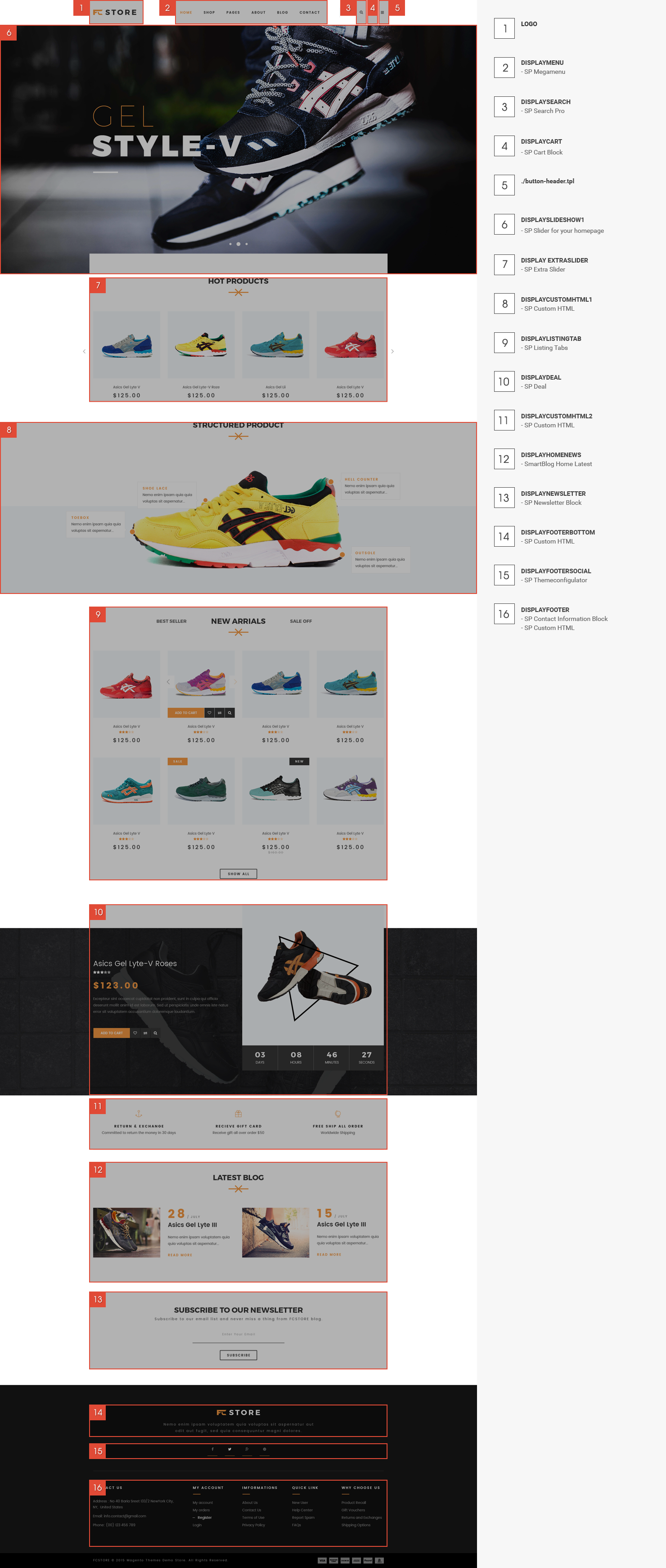Open the Pages menu item
This screenshot has width=666, height=1568.
point(233,12)
